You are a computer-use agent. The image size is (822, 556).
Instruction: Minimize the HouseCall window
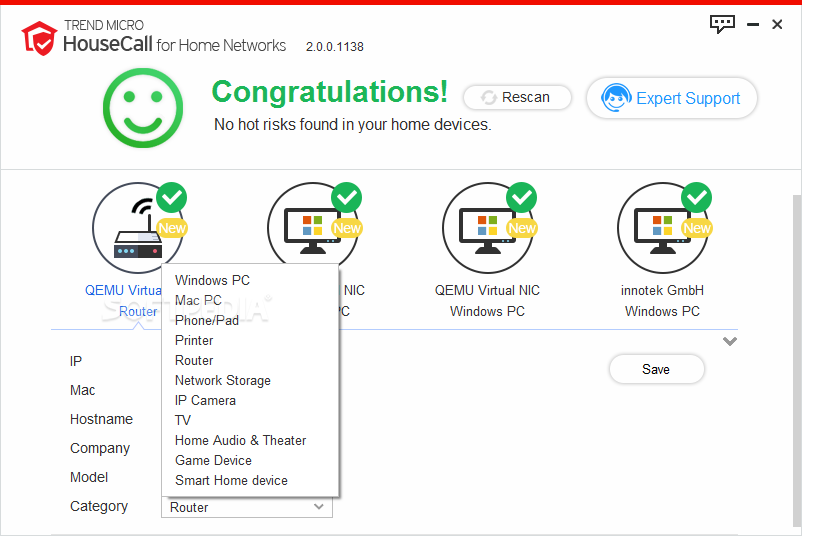pos(753,25)
